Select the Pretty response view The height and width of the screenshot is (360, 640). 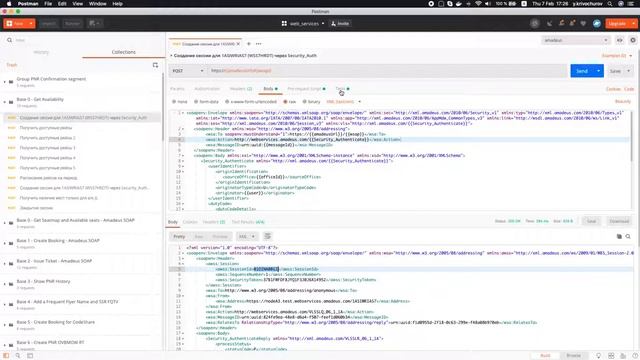click(x=179, y=236)
